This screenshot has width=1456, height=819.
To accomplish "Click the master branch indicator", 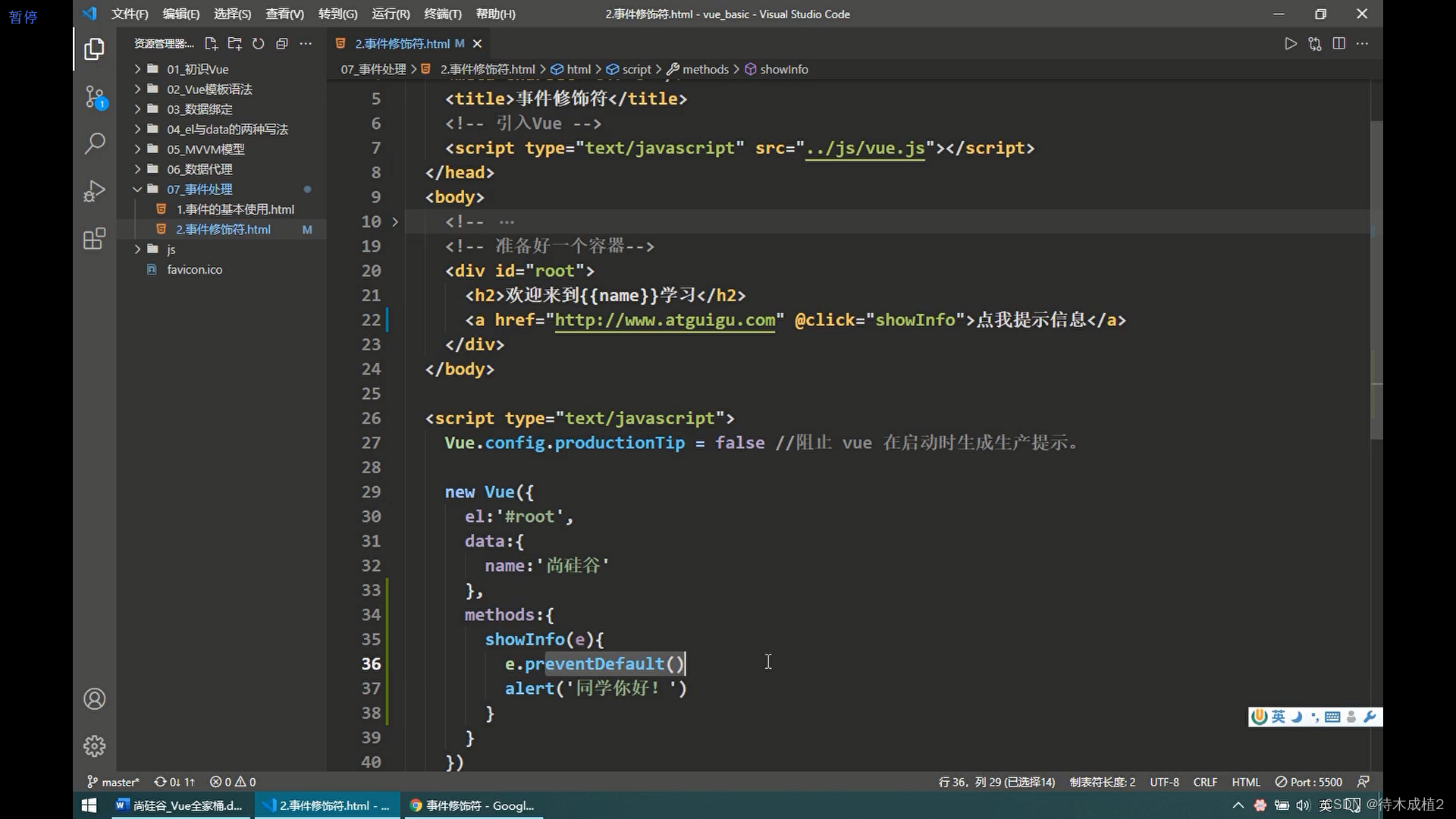I will pos(113,782).
